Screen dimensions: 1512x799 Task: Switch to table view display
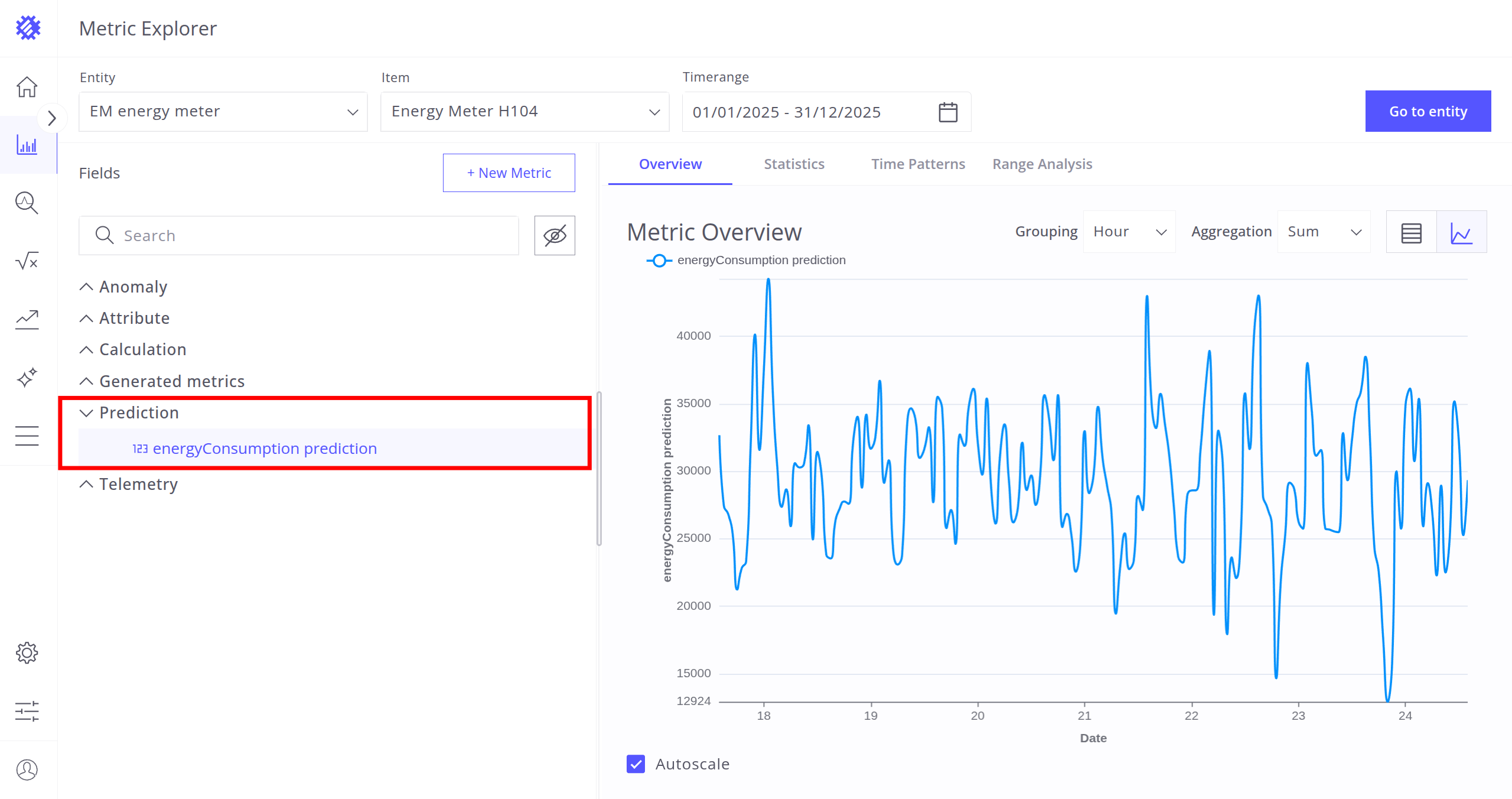pyautogui.click(x=1411, y=232)
